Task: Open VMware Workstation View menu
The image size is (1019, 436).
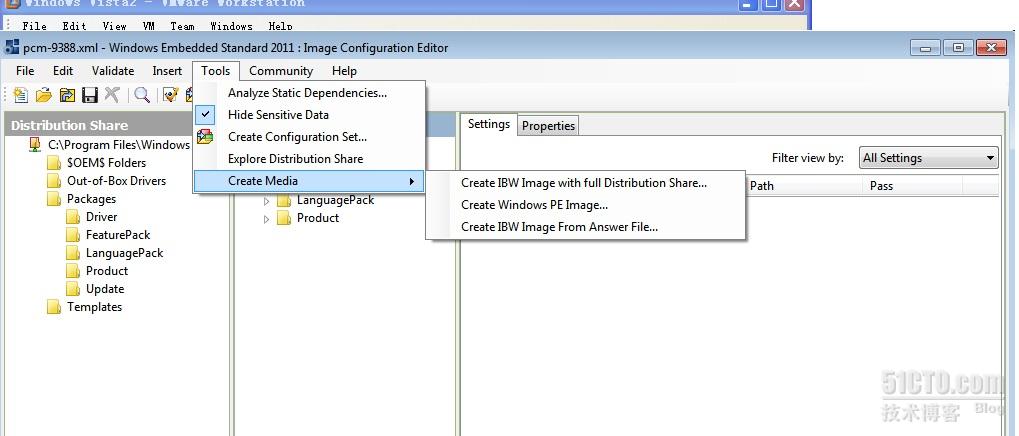Action: (114, 26)
